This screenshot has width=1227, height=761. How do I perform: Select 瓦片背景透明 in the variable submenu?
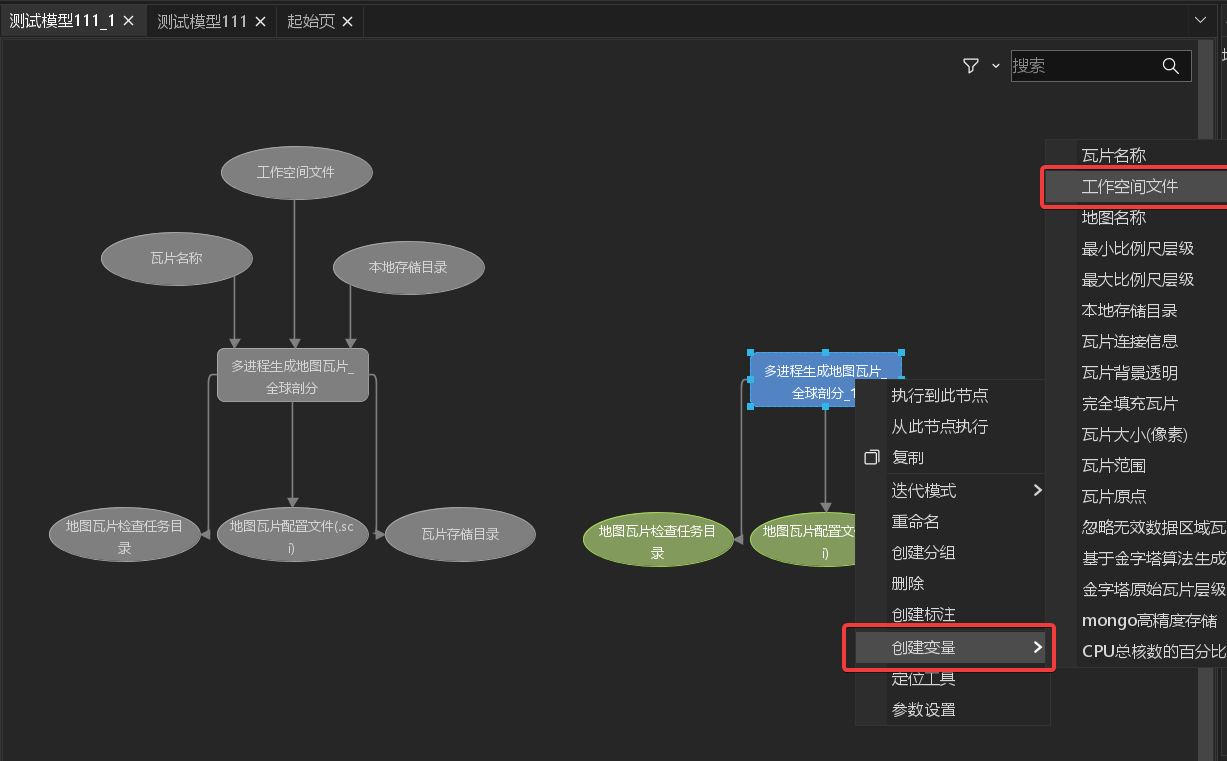click(1130, 372)
